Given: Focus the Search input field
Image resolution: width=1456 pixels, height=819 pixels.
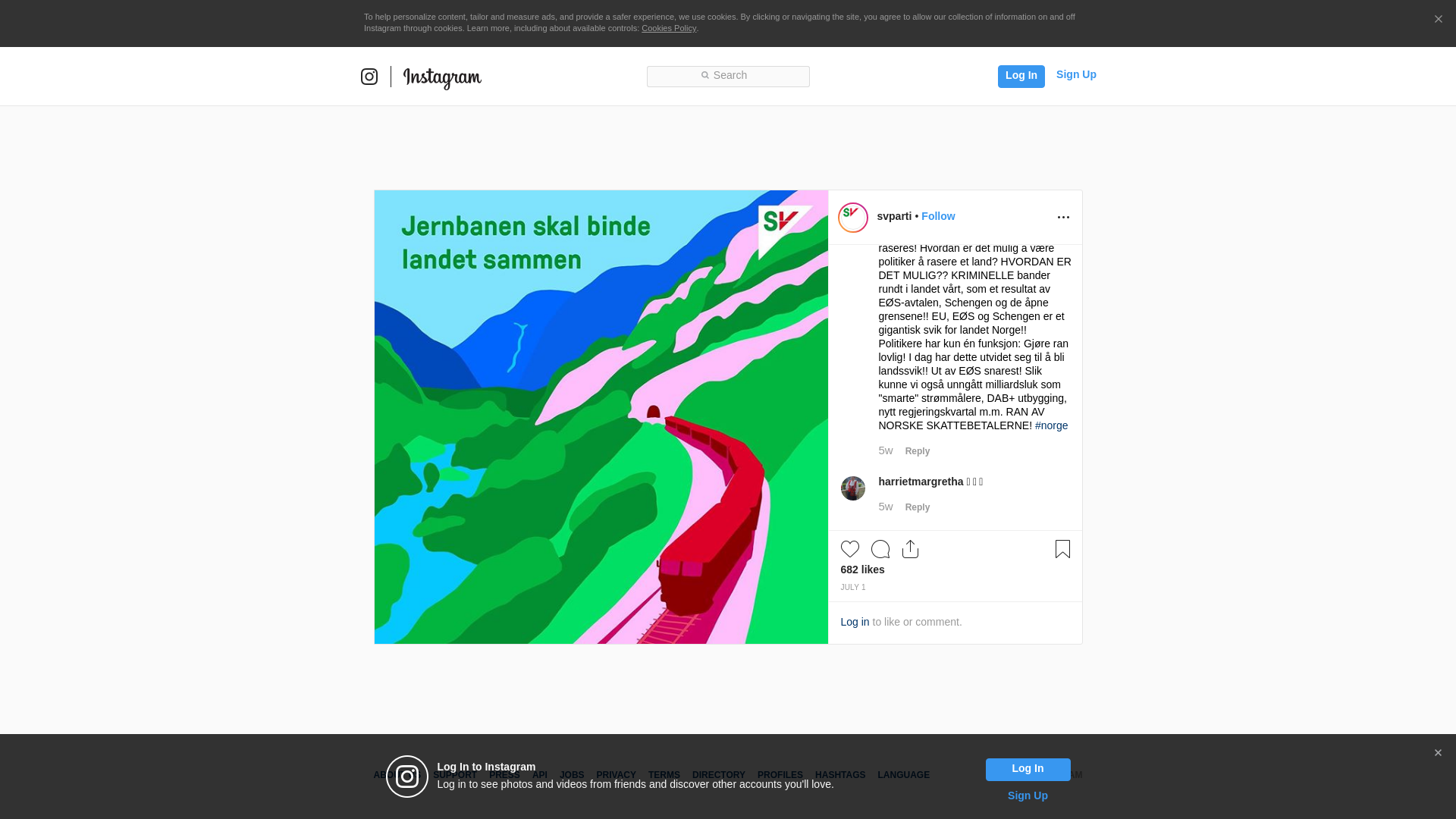Looking at the screenshot, I should (x=728, y=77).
